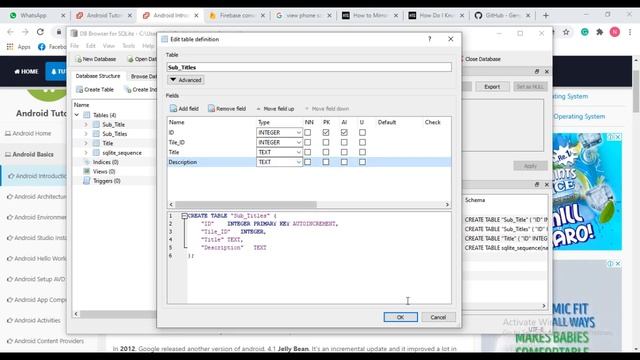Expand the Sub_Title table node
The image size is (640, 360).
point(86,124)
